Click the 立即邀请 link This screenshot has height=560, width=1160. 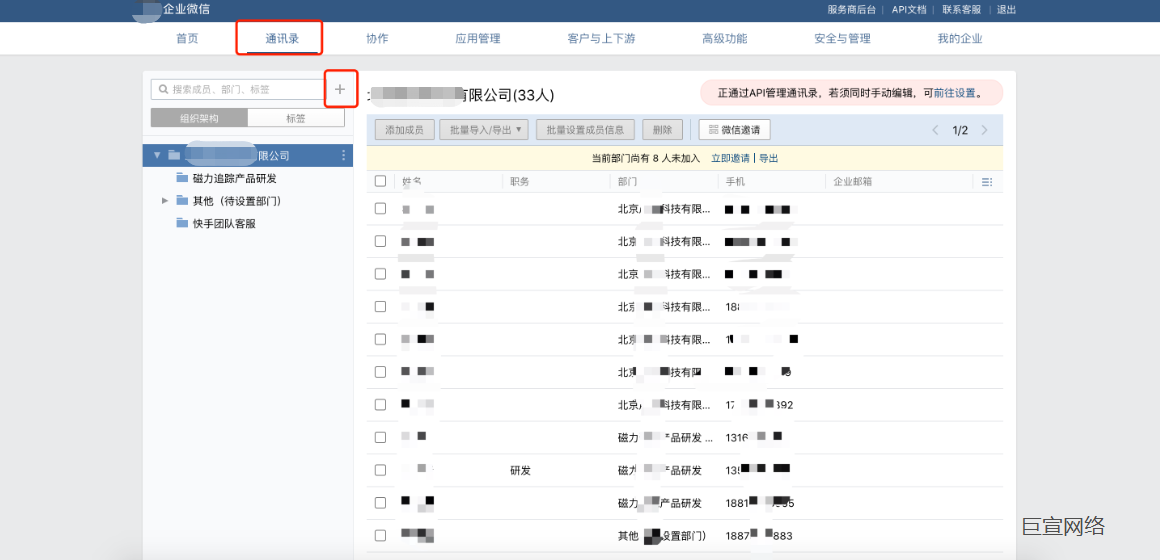pos(730,158)
